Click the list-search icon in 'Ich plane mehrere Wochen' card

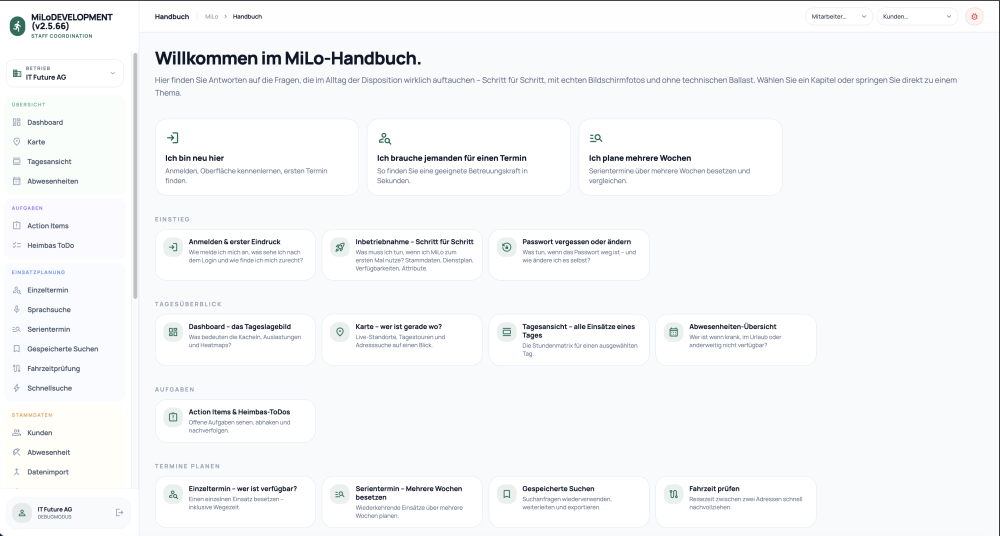[596, 138]
